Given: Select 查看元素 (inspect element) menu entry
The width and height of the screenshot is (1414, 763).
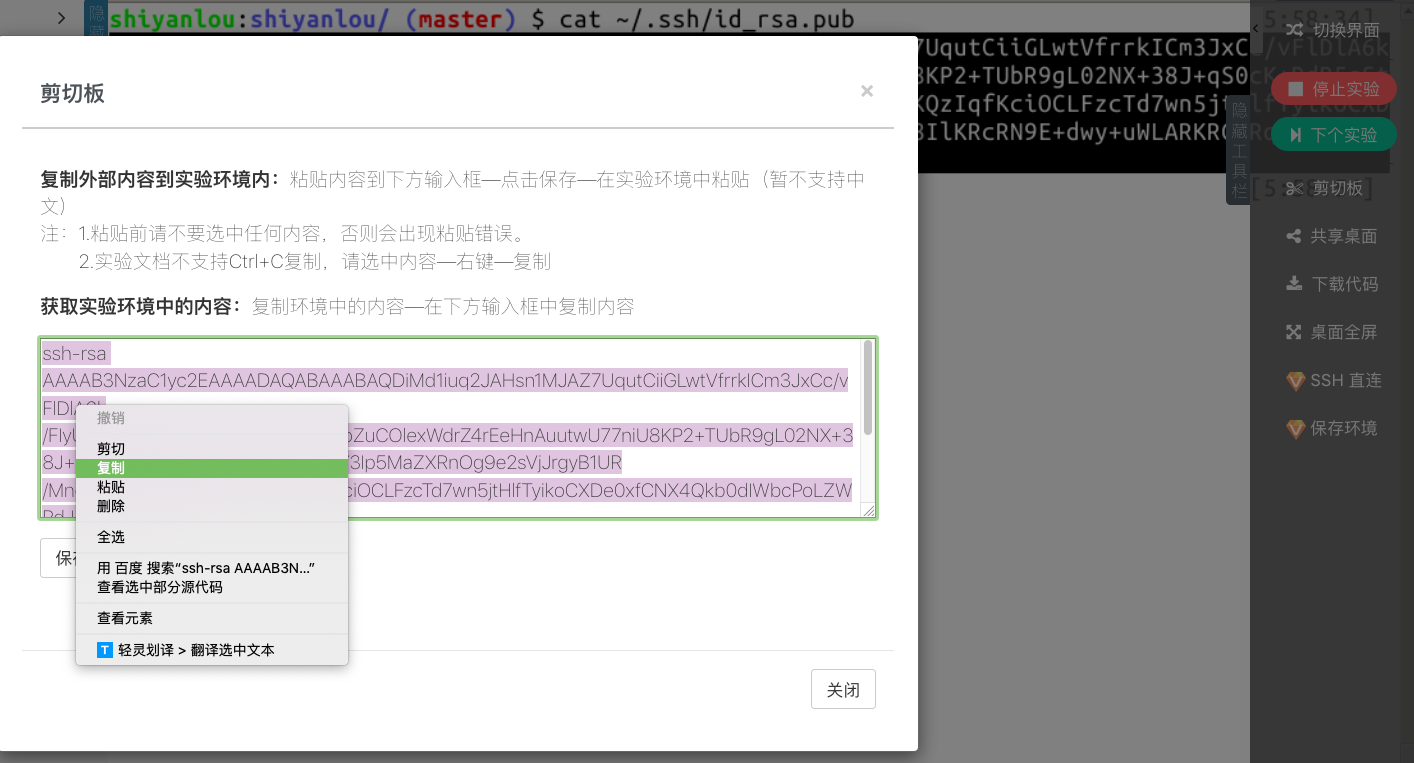Looking at the screenshot, I should click(x=211, y=618).
